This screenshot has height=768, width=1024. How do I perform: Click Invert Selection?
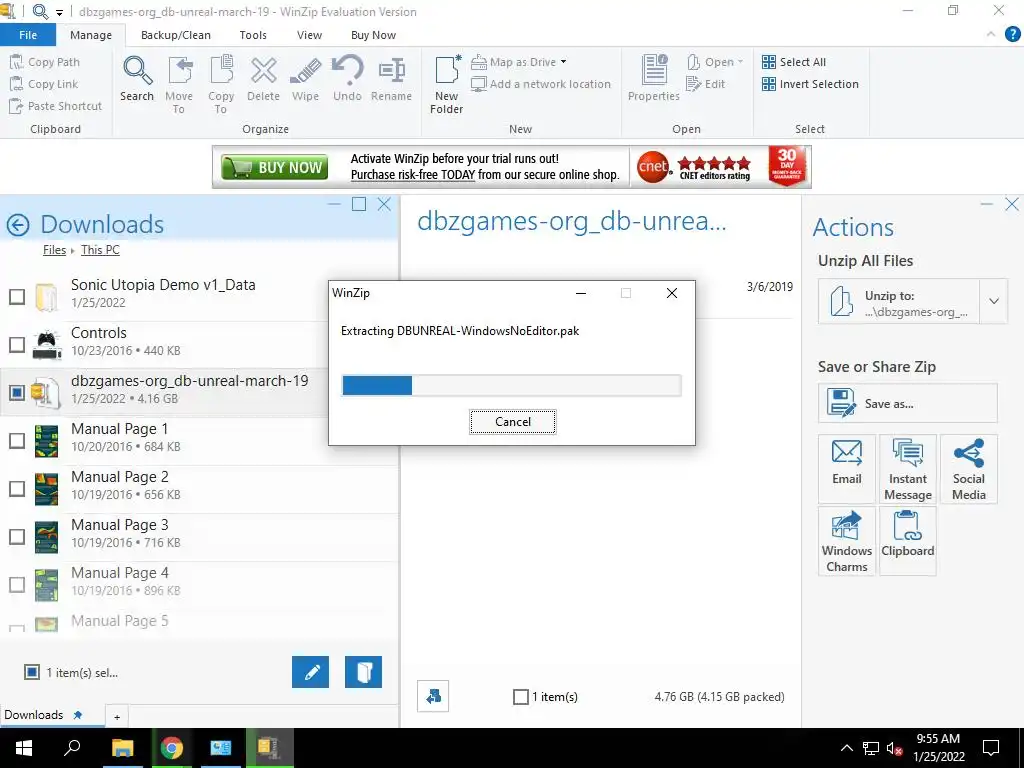click(x=810, y=84)
